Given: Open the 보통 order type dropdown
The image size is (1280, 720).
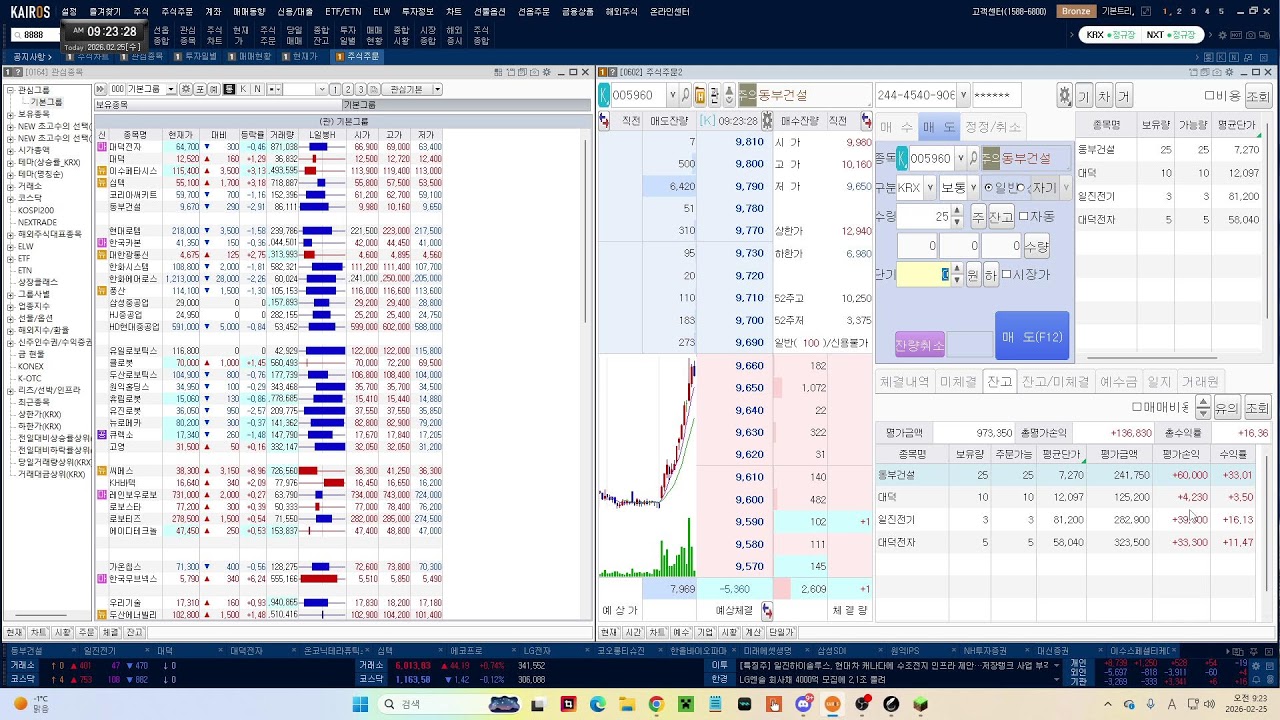Looking at the screenshot, I should (x=973, y=187).
